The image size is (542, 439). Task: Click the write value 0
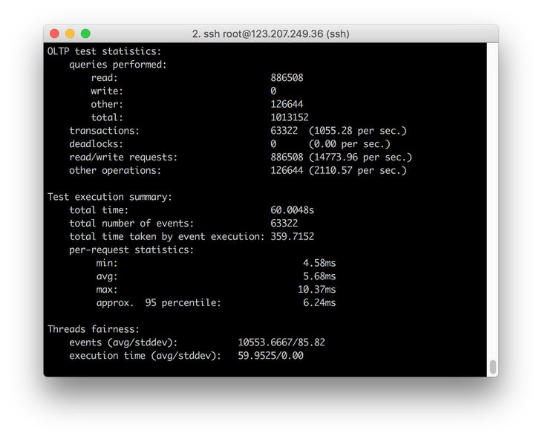click(273, 91)
